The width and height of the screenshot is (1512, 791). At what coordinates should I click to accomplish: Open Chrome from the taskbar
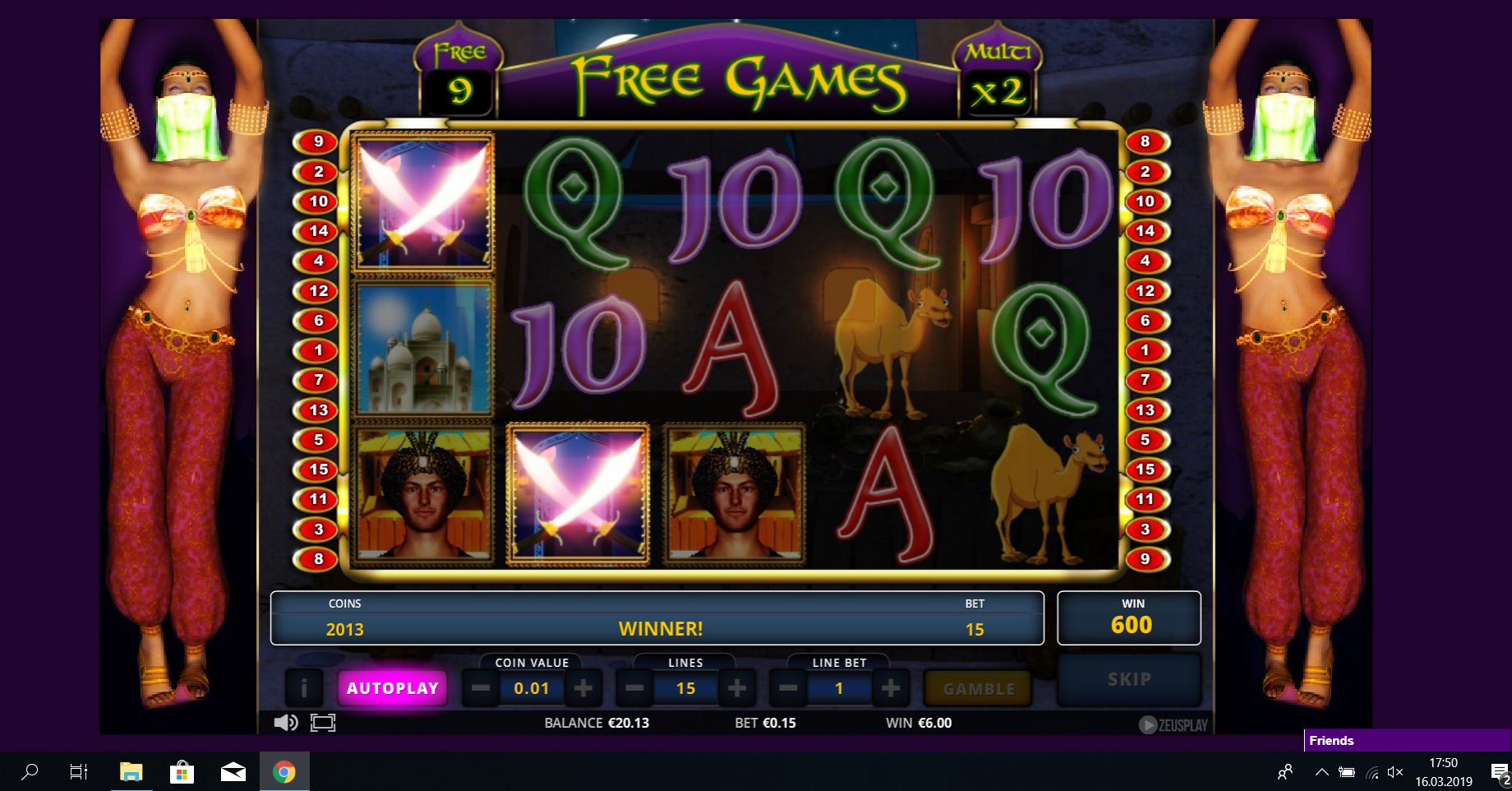(284, 772)
